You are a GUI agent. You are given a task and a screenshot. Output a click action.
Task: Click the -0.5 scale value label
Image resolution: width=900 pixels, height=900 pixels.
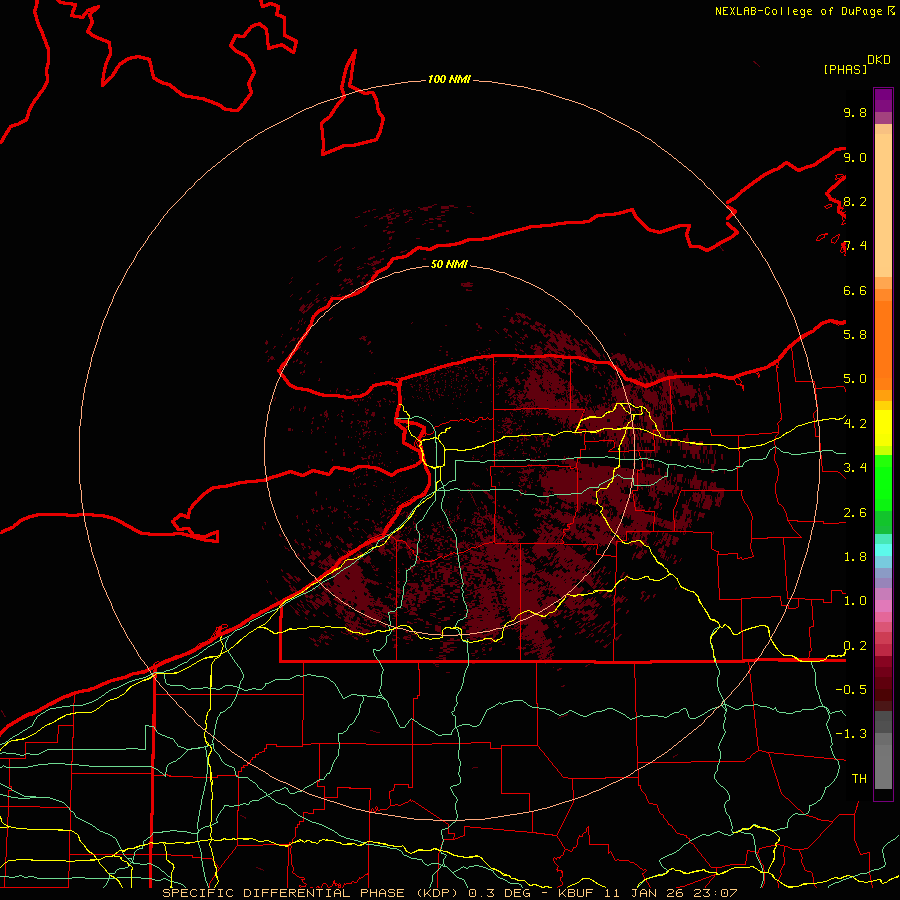point(853,690)
